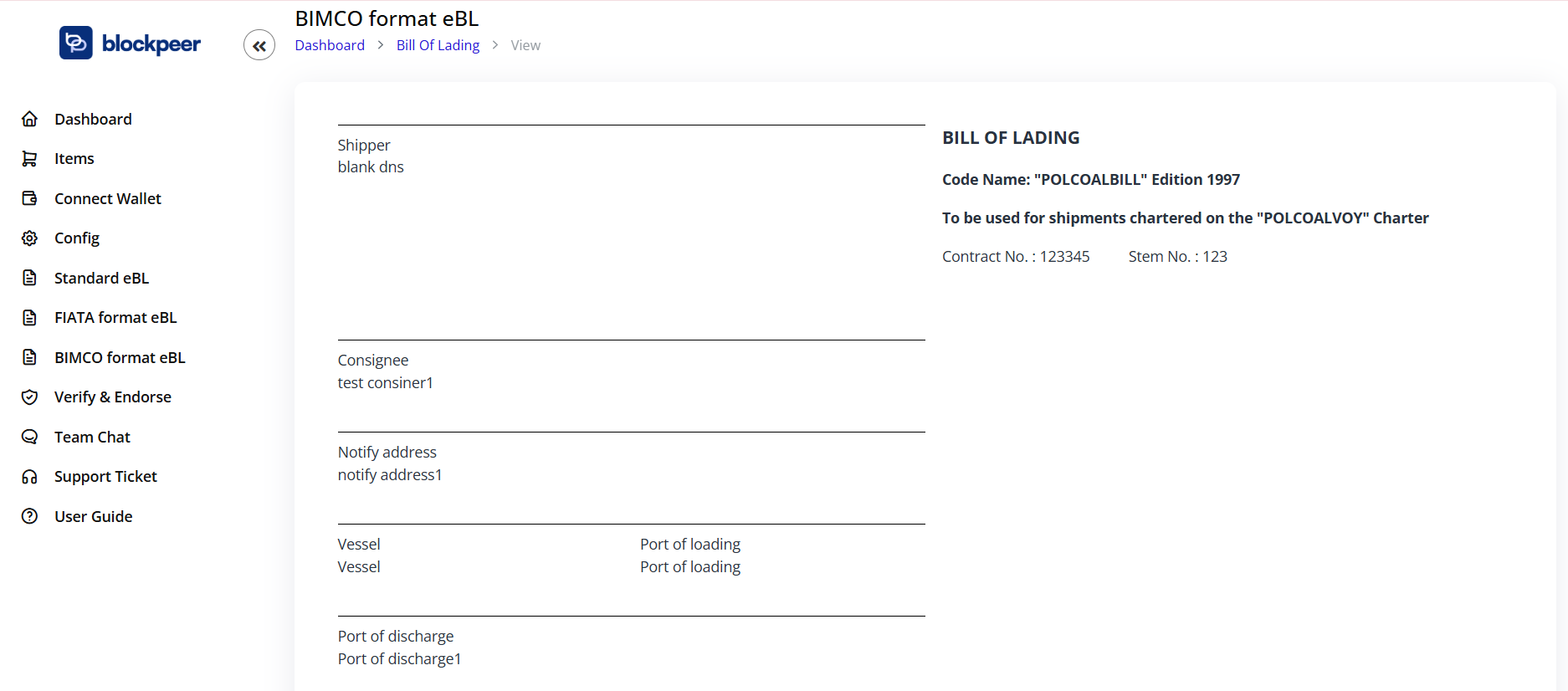Click the blockpeer logo icon
The height and width of the screenshot is (691, 1568).
(x=75, y=43)
